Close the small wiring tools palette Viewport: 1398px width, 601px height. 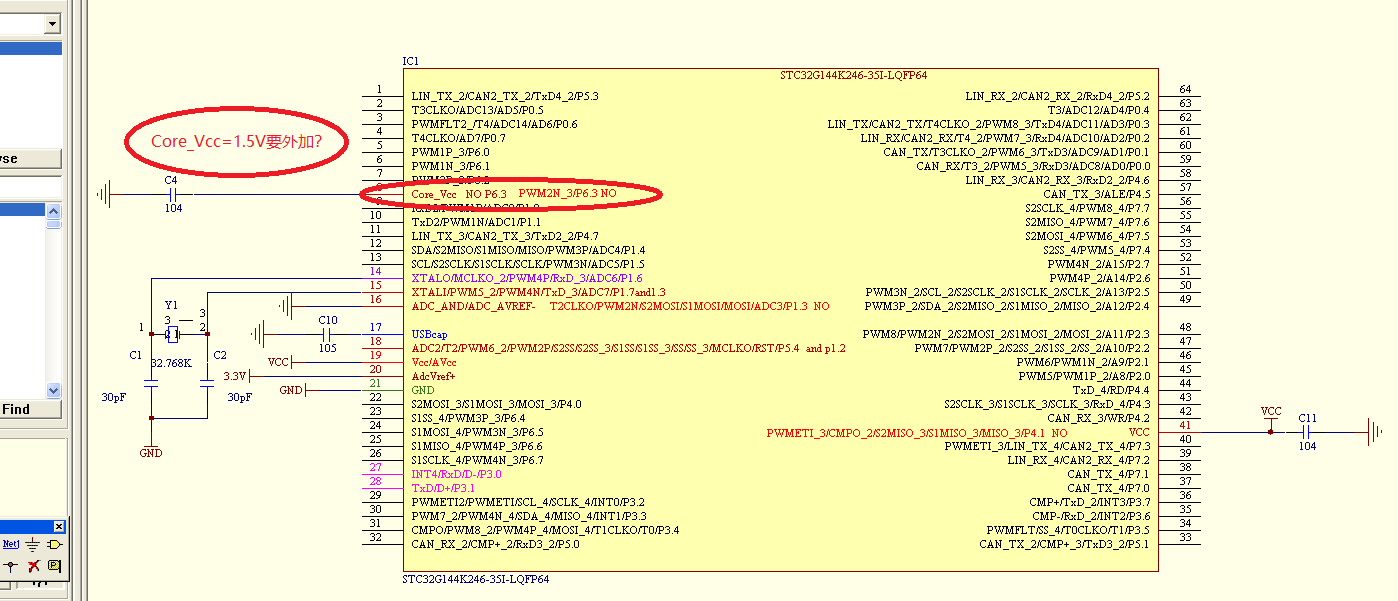pos(59,526)
